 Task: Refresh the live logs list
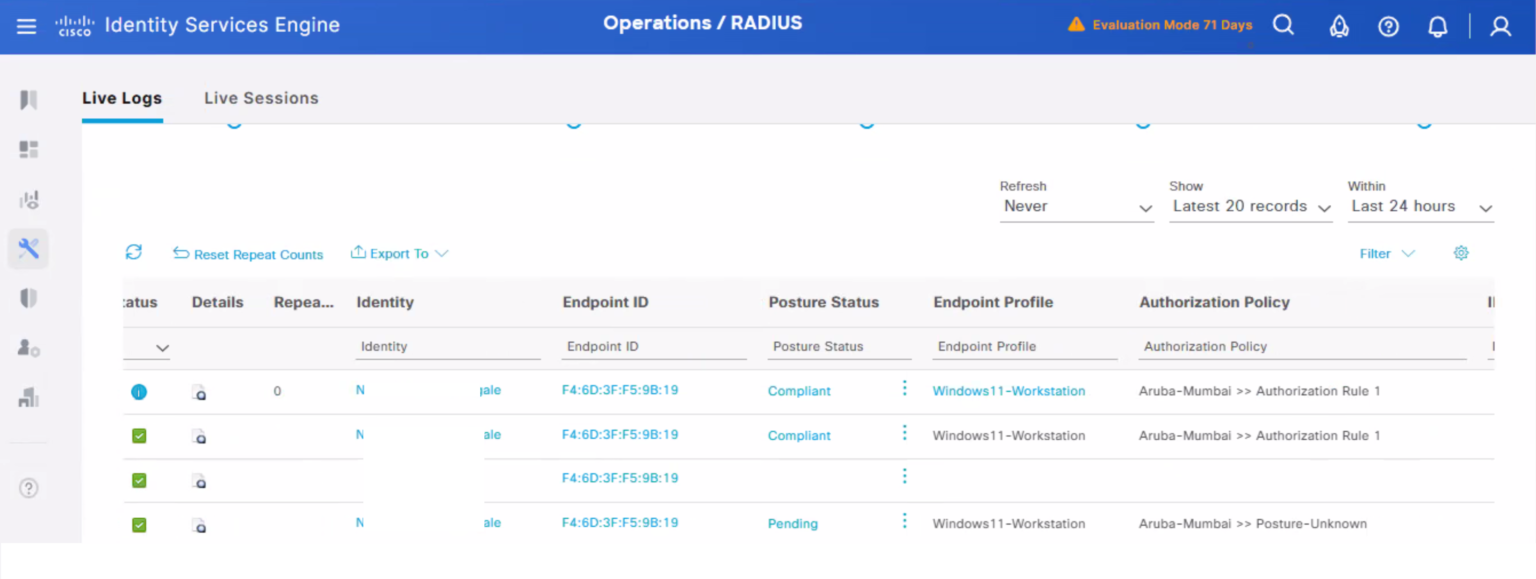click(134, 252)
